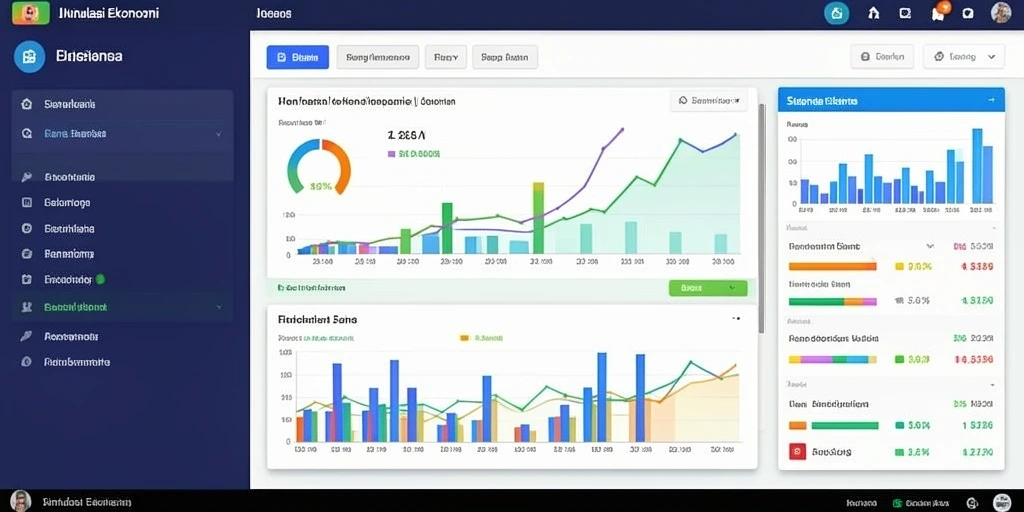This screenshot has width=1024, height=512.
Task: Open the top-right dropdown with chevron
Action: 963,57
